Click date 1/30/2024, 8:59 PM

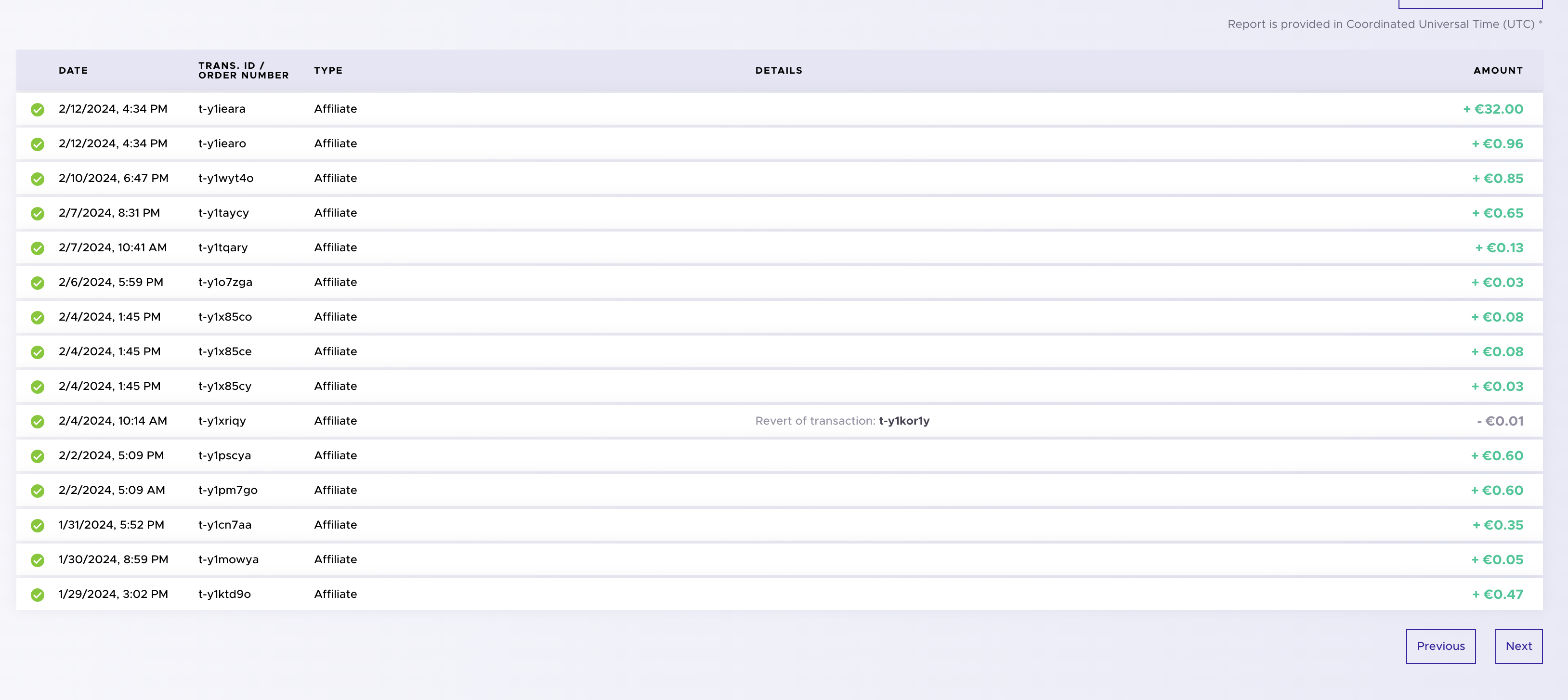click(x=113, y=560)
